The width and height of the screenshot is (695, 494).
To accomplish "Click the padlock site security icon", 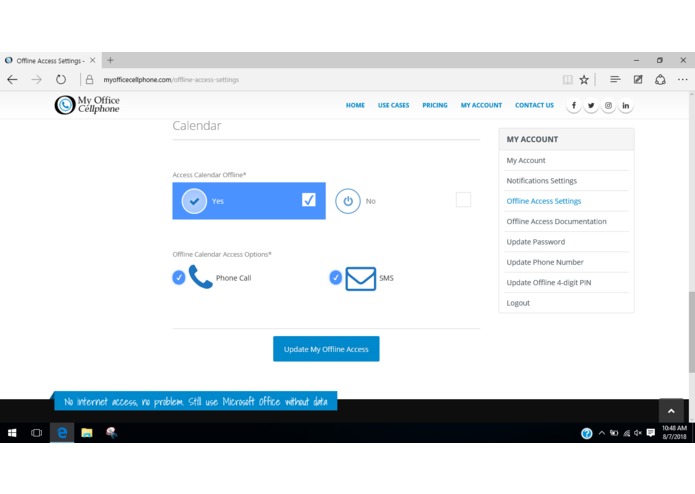I will coord(90,80).
